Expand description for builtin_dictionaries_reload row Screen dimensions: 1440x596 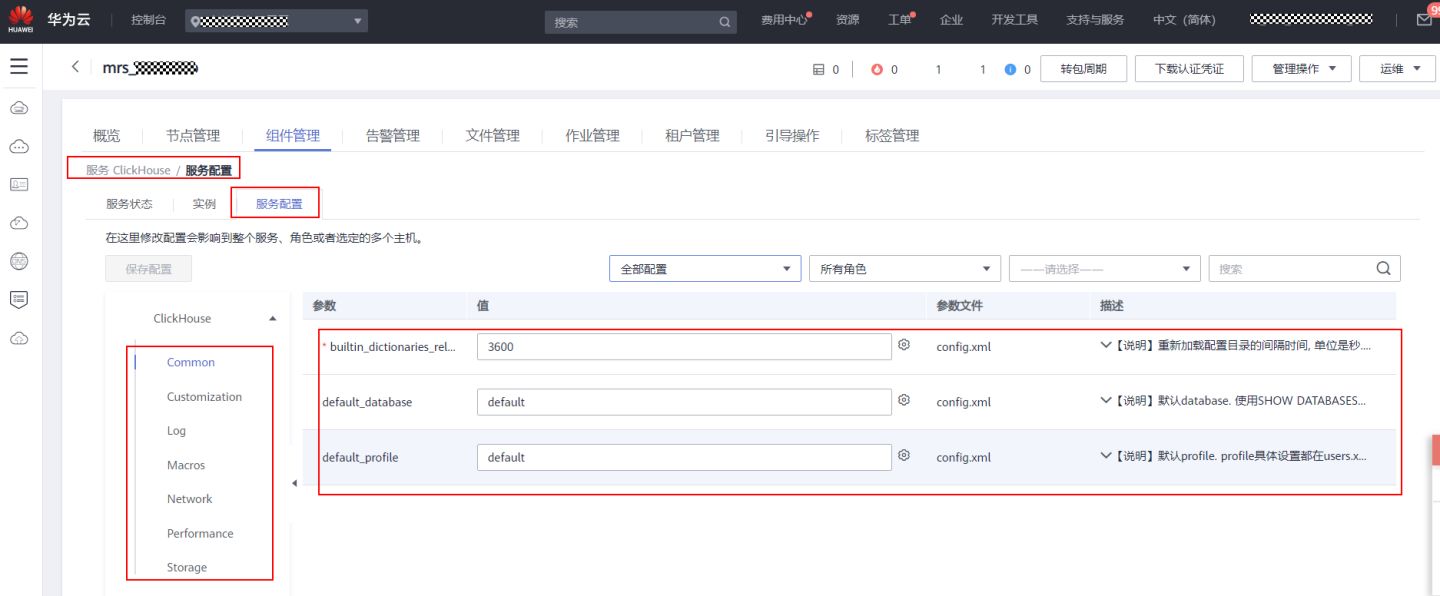[1106, 345]
